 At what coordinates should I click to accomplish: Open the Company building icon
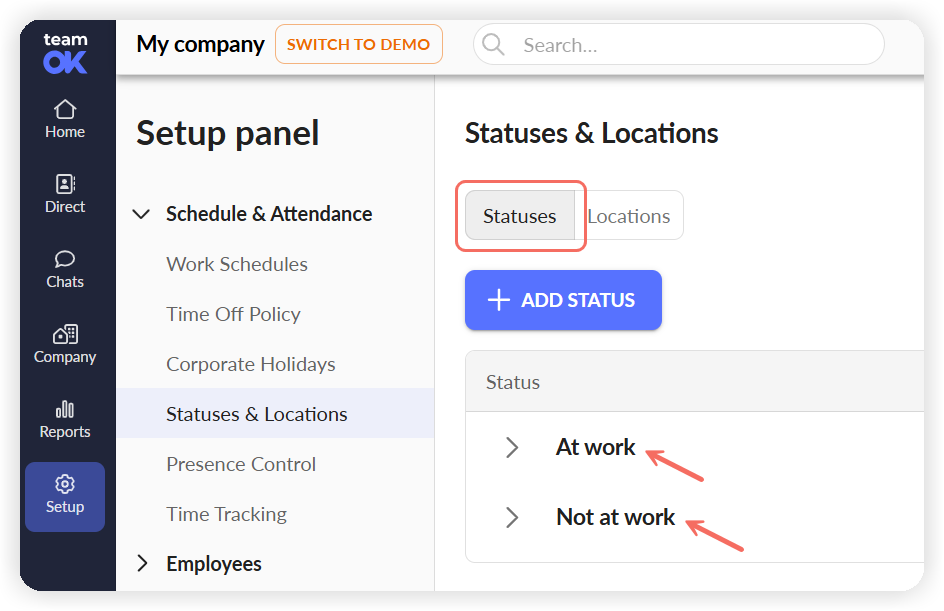tap(65, 334)
